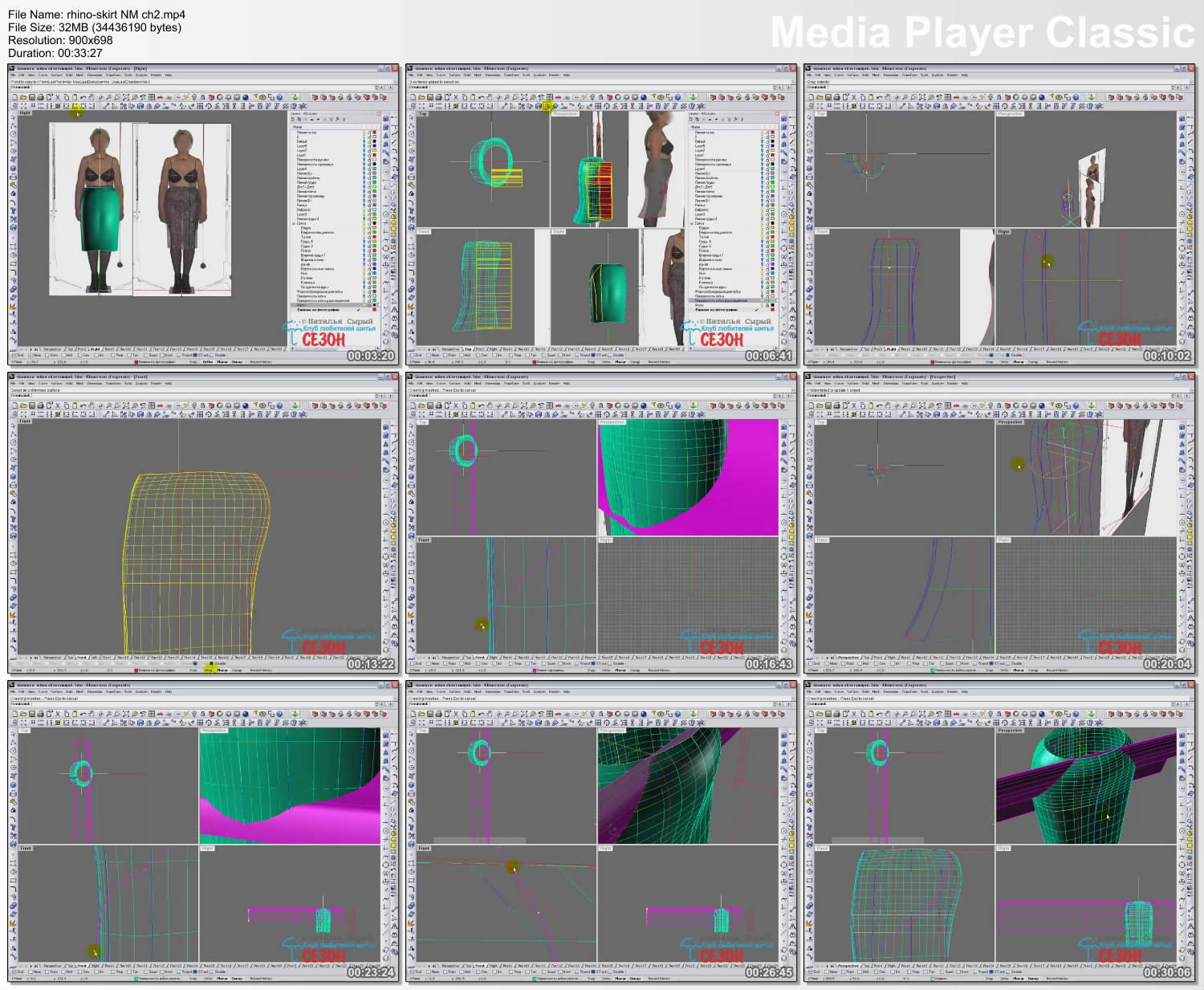Click Default layer color swatch in 00:03:20 frame

click(x=374, y=141)
